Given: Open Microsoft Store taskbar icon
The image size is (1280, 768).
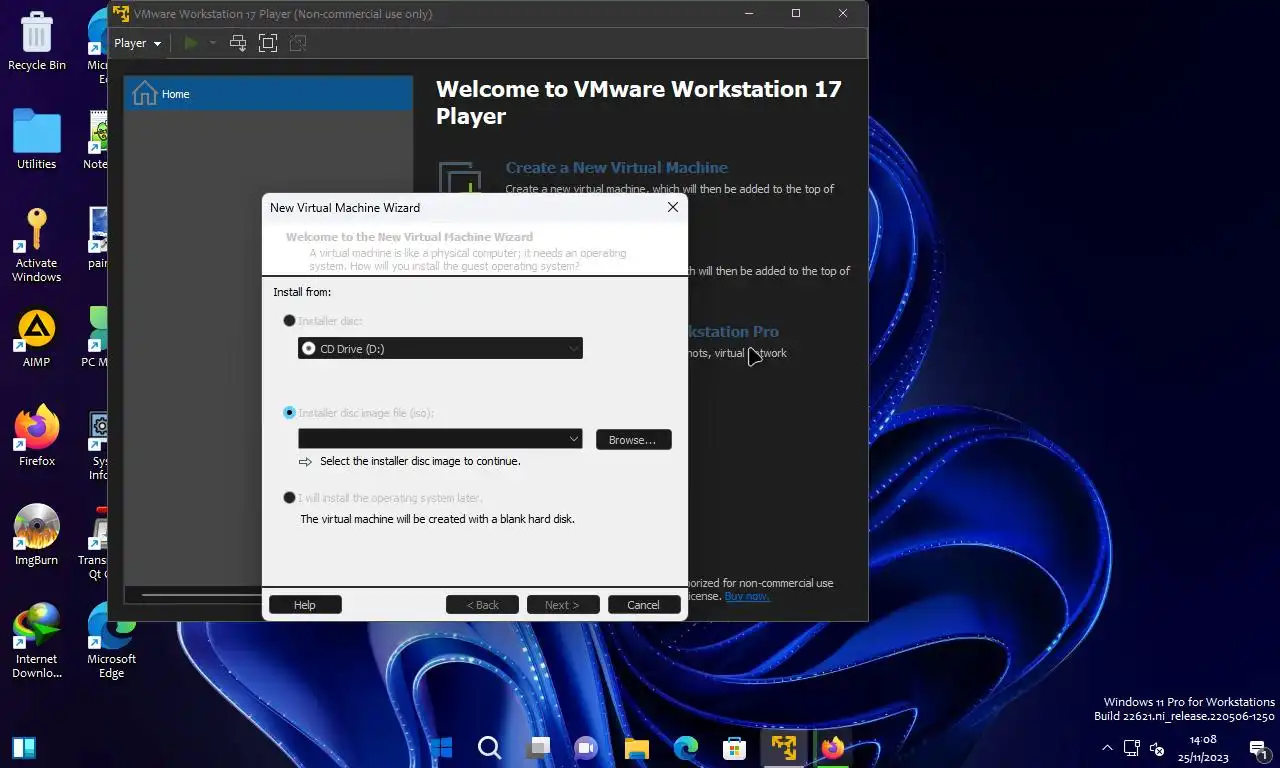Looking at the screenshot, I should coord(734,747).
